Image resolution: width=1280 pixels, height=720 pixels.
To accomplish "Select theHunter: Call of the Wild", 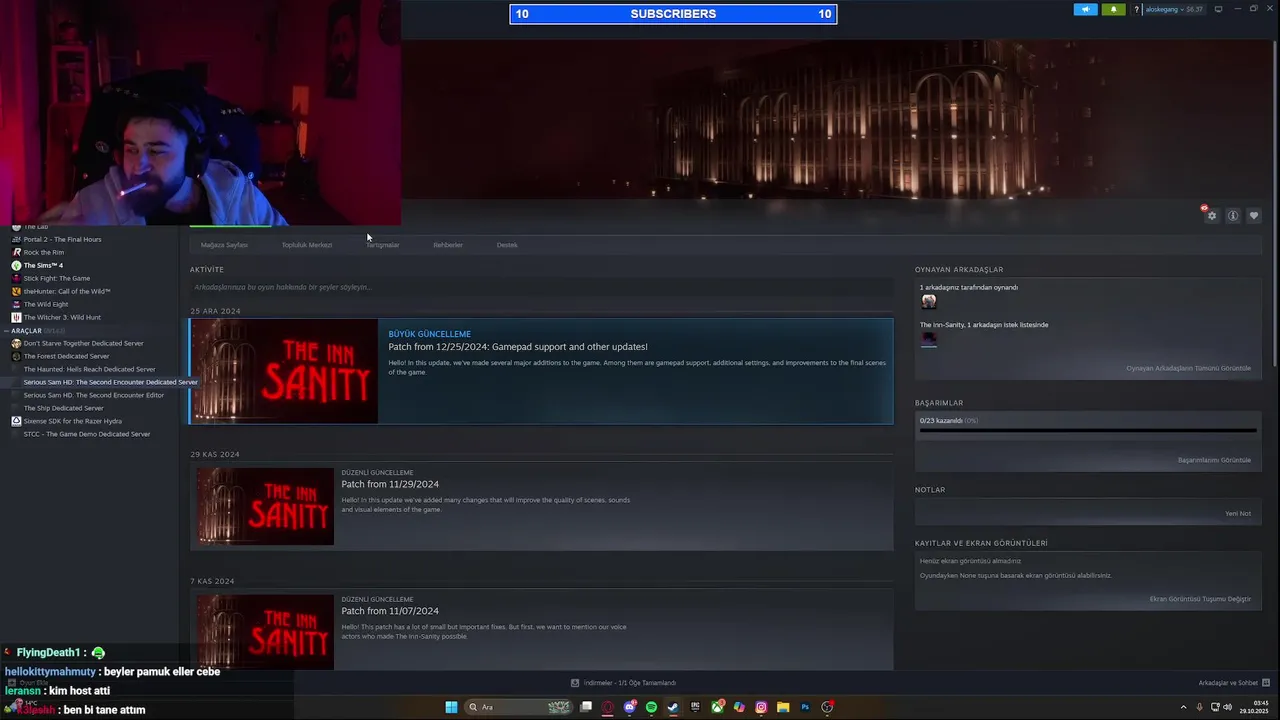I will (67, 292).
